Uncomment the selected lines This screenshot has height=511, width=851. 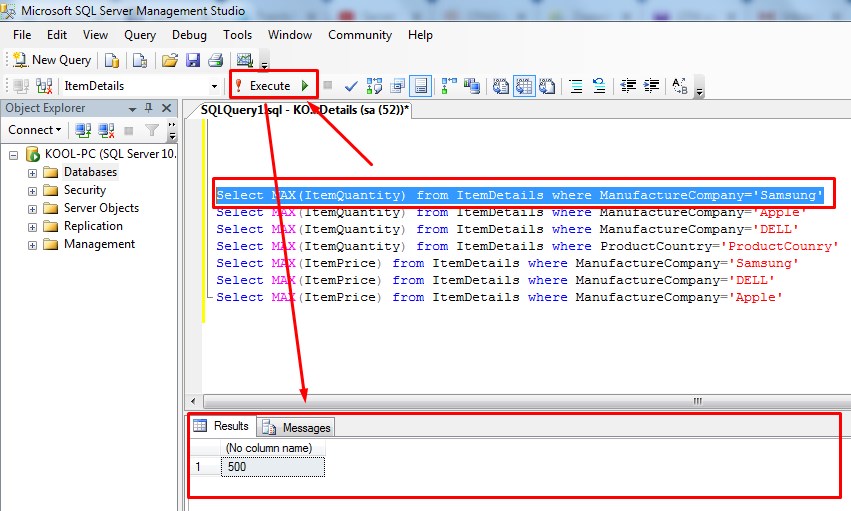pos(599,86)
